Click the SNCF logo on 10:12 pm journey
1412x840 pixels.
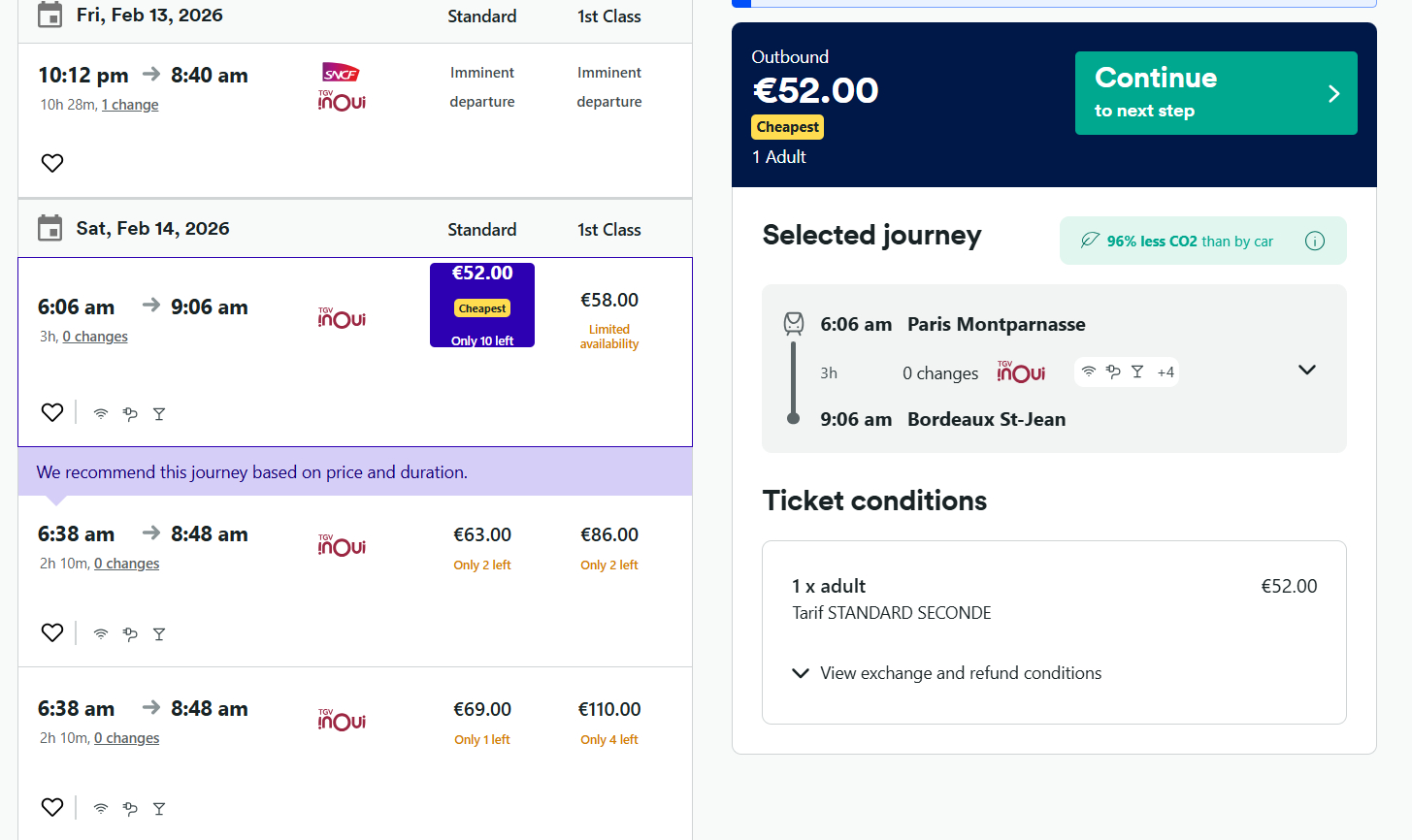pyautogui.click(x=341, y=73)
